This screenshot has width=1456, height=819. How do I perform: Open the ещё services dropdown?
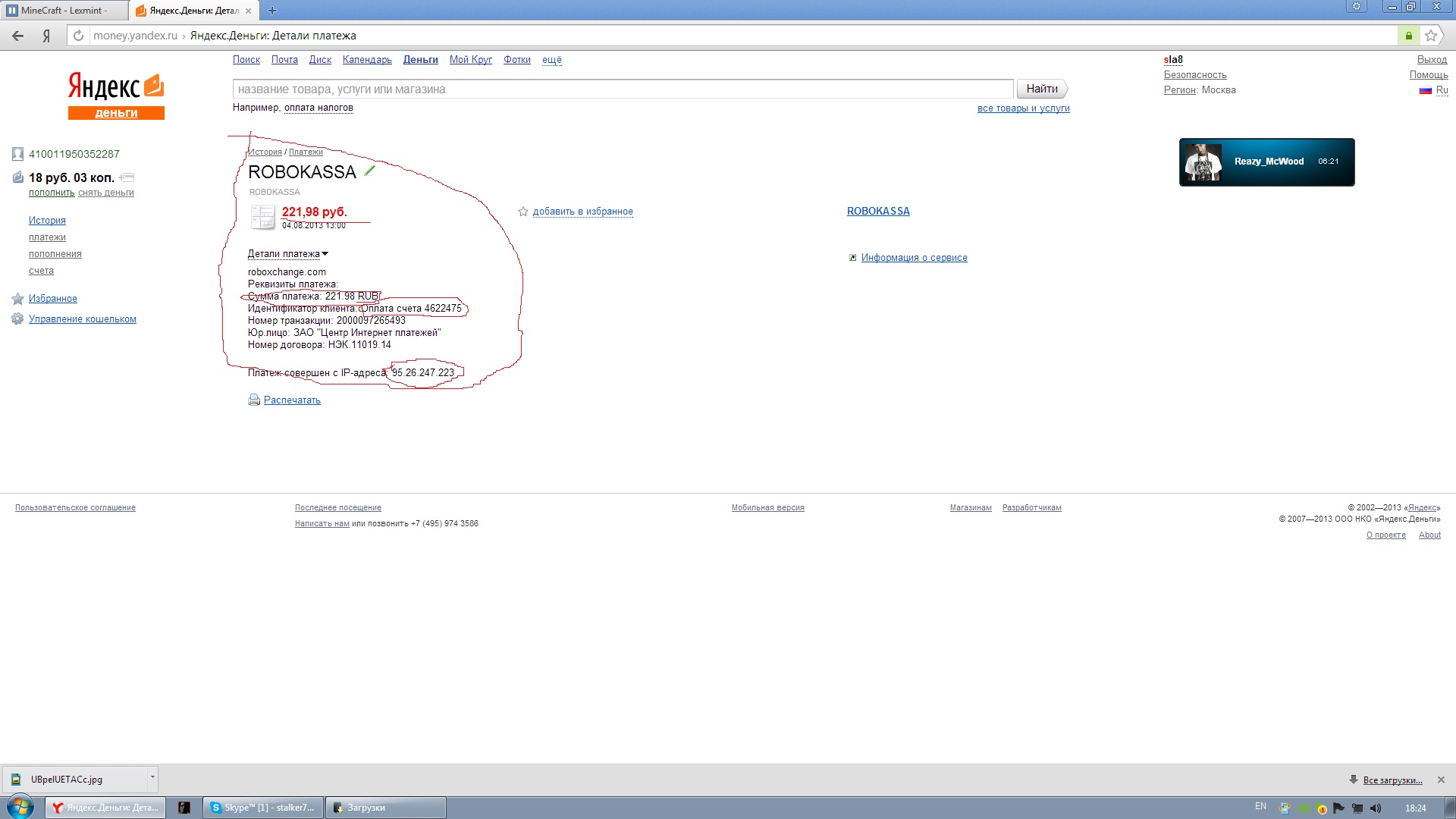552,60
